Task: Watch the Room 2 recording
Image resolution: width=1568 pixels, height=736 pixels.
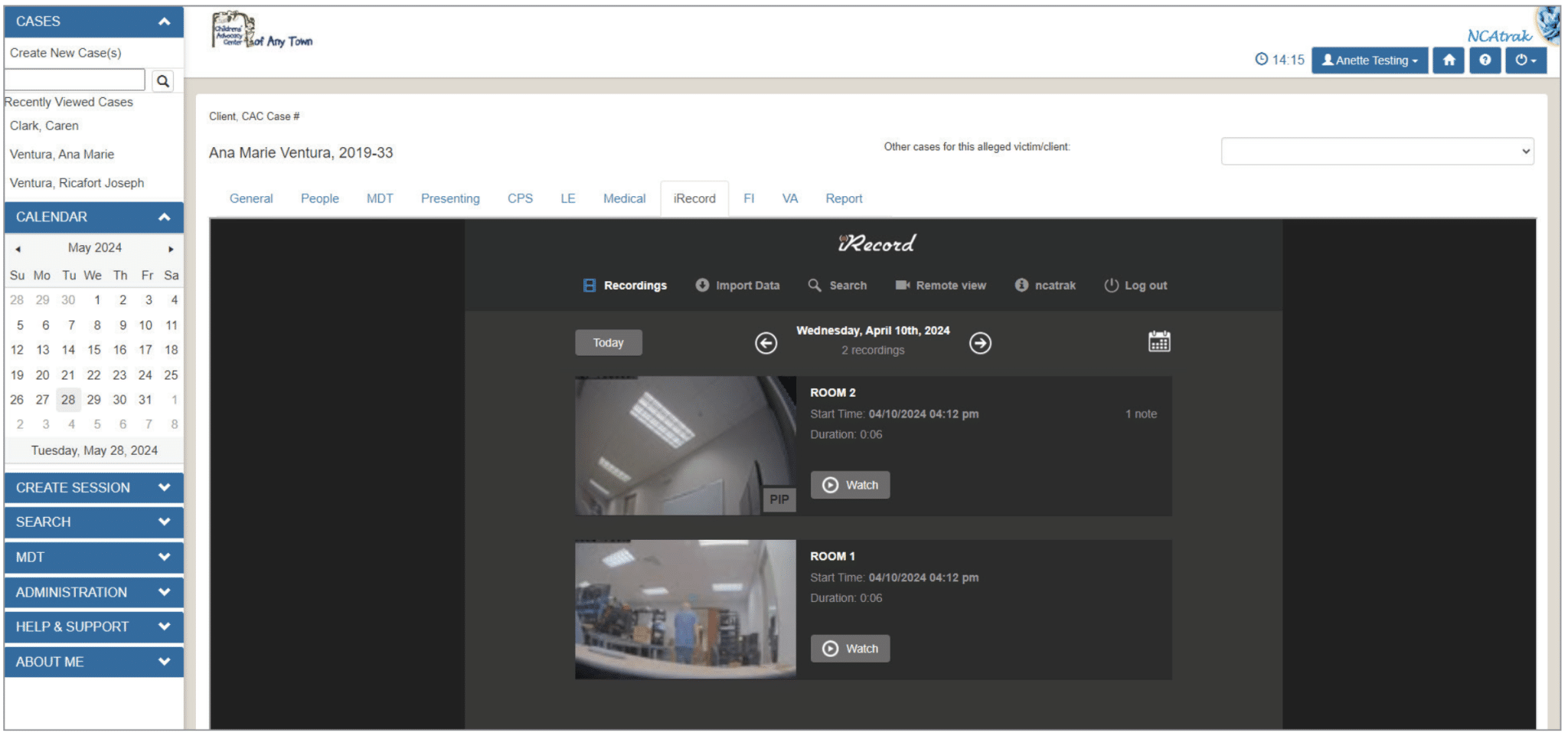Action: point(850,485)
